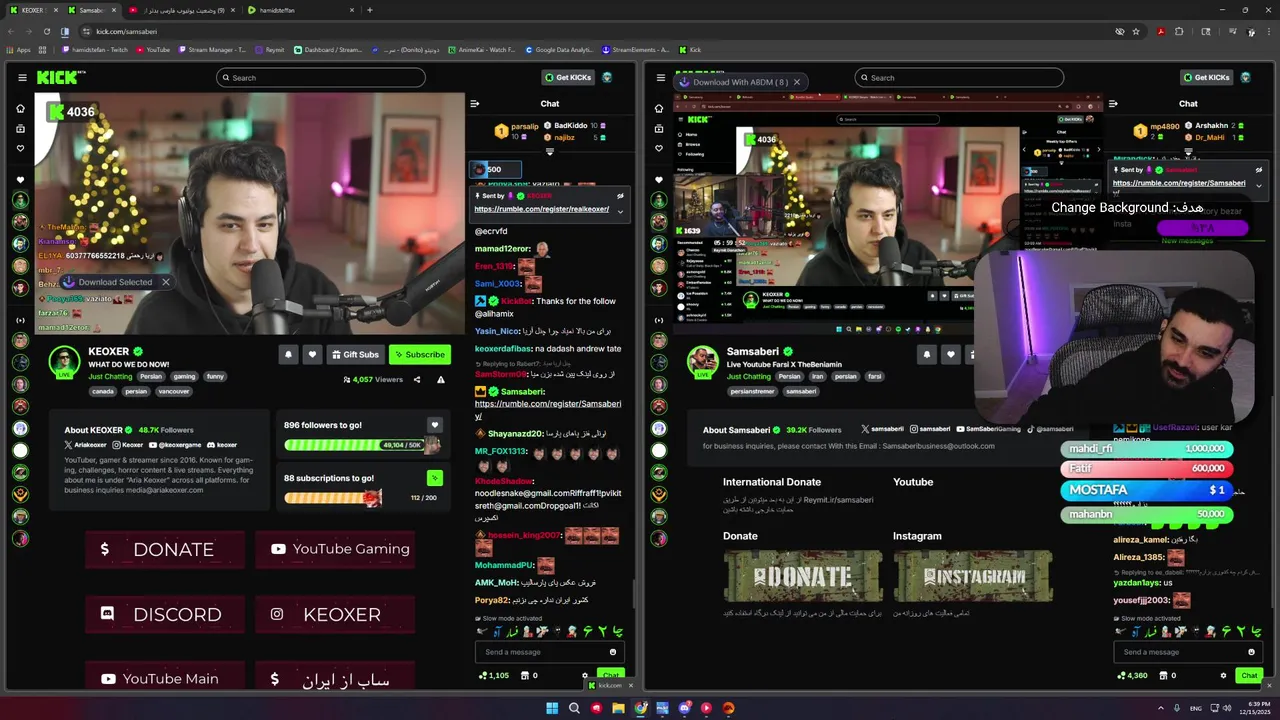The height and width of the screenshot is (720, 1280).
Task: Collapse the chat panel in KEOXER's window
Action: click(x=475, y=104)
